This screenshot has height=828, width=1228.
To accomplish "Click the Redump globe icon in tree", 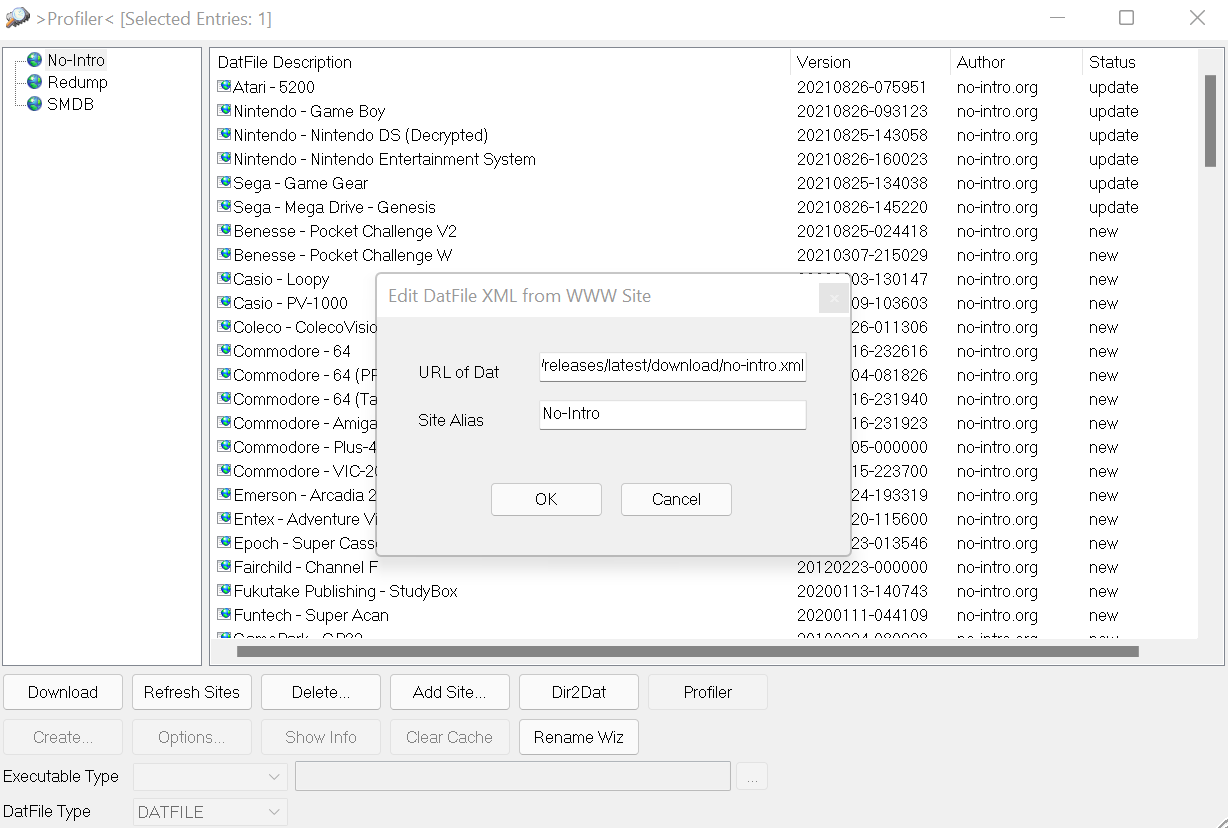I will tap(35, 82).
